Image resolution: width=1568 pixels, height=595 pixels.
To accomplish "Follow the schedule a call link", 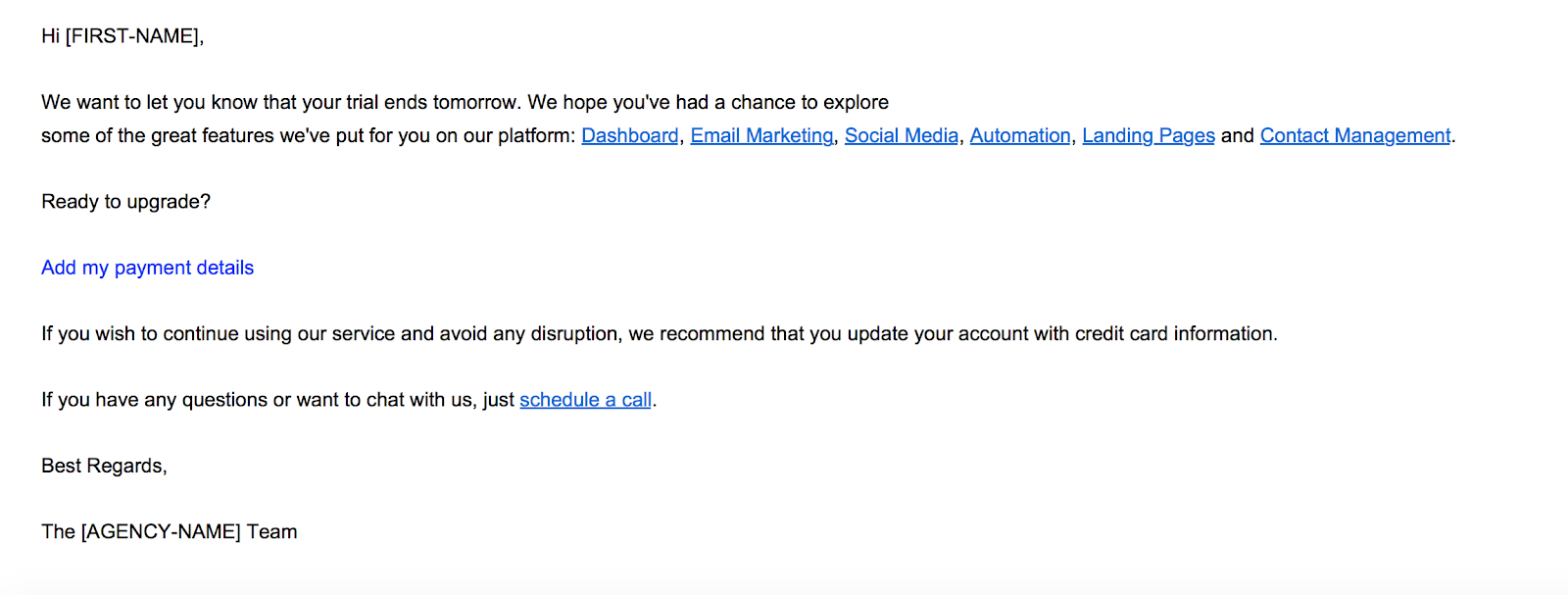I will point(585,400).
